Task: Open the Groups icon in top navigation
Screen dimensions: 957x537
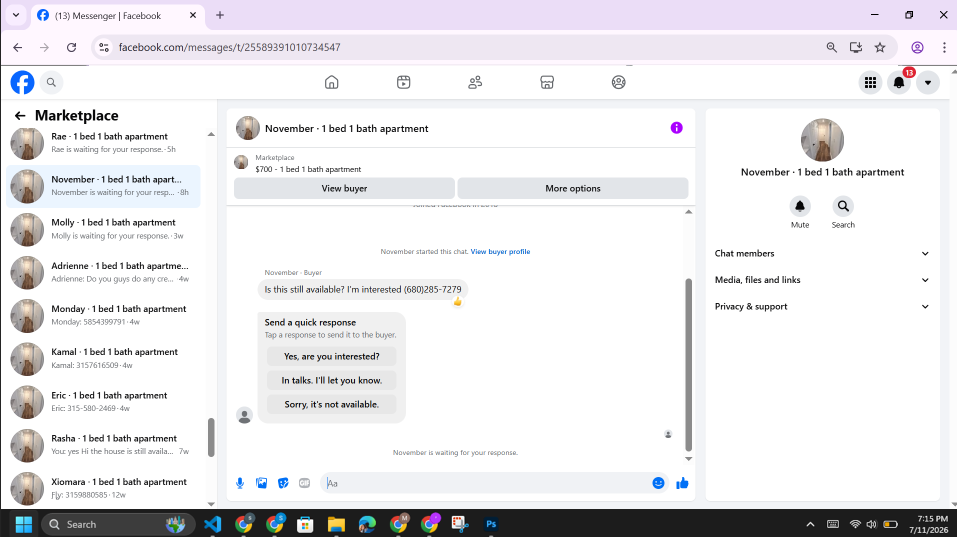Action: pos(618,82)
